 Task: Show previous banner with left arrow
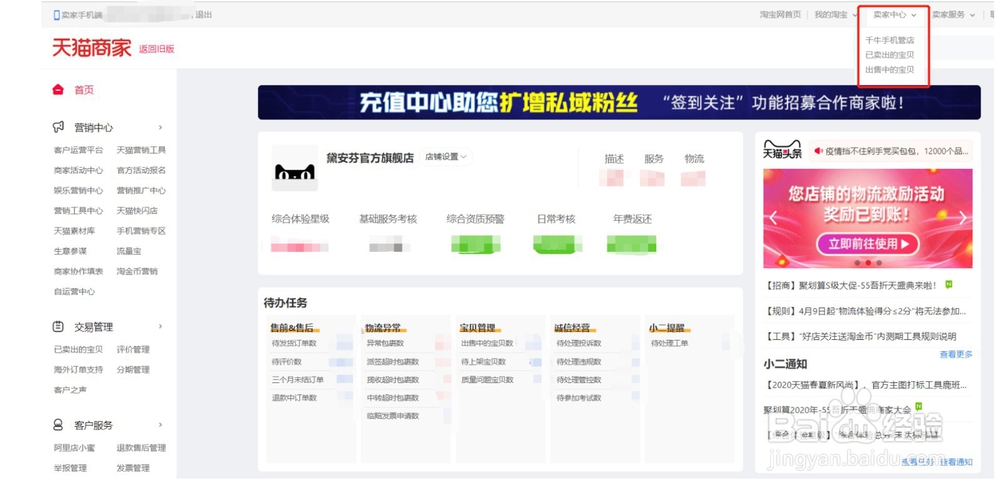[x=773, y=218]
